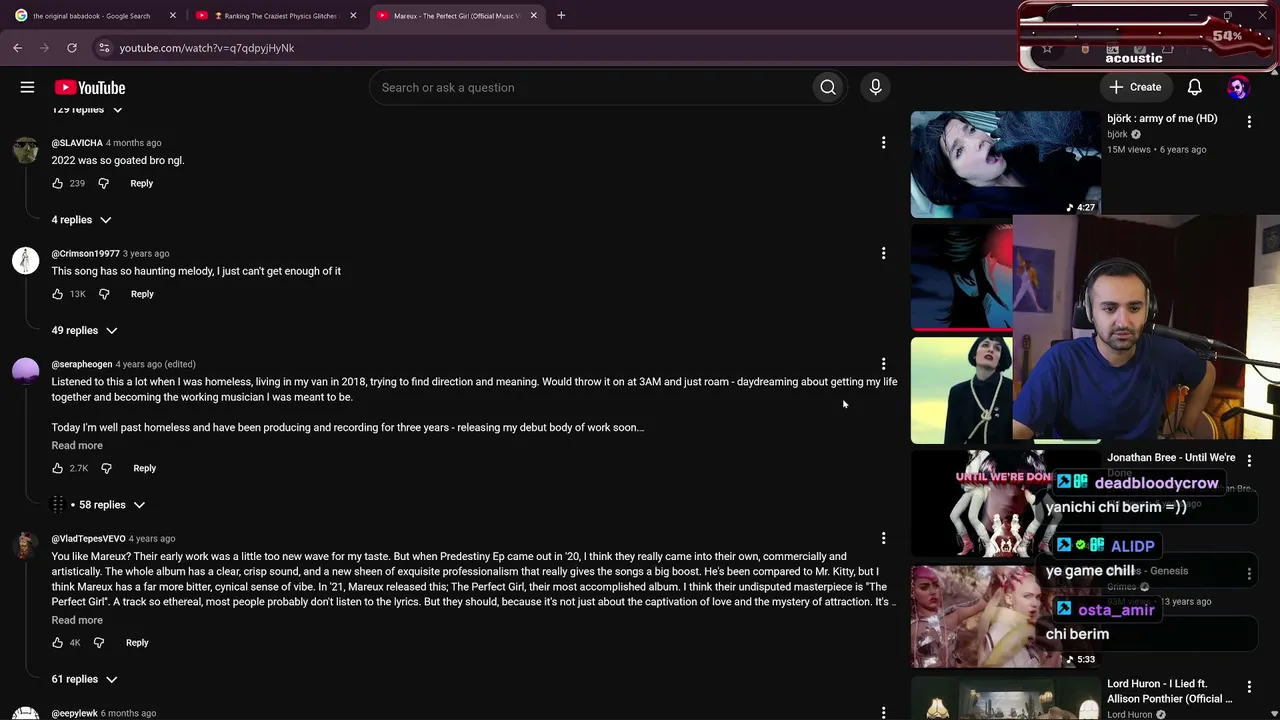Open more options for Jonathan Bree video

pos(1249,461)
